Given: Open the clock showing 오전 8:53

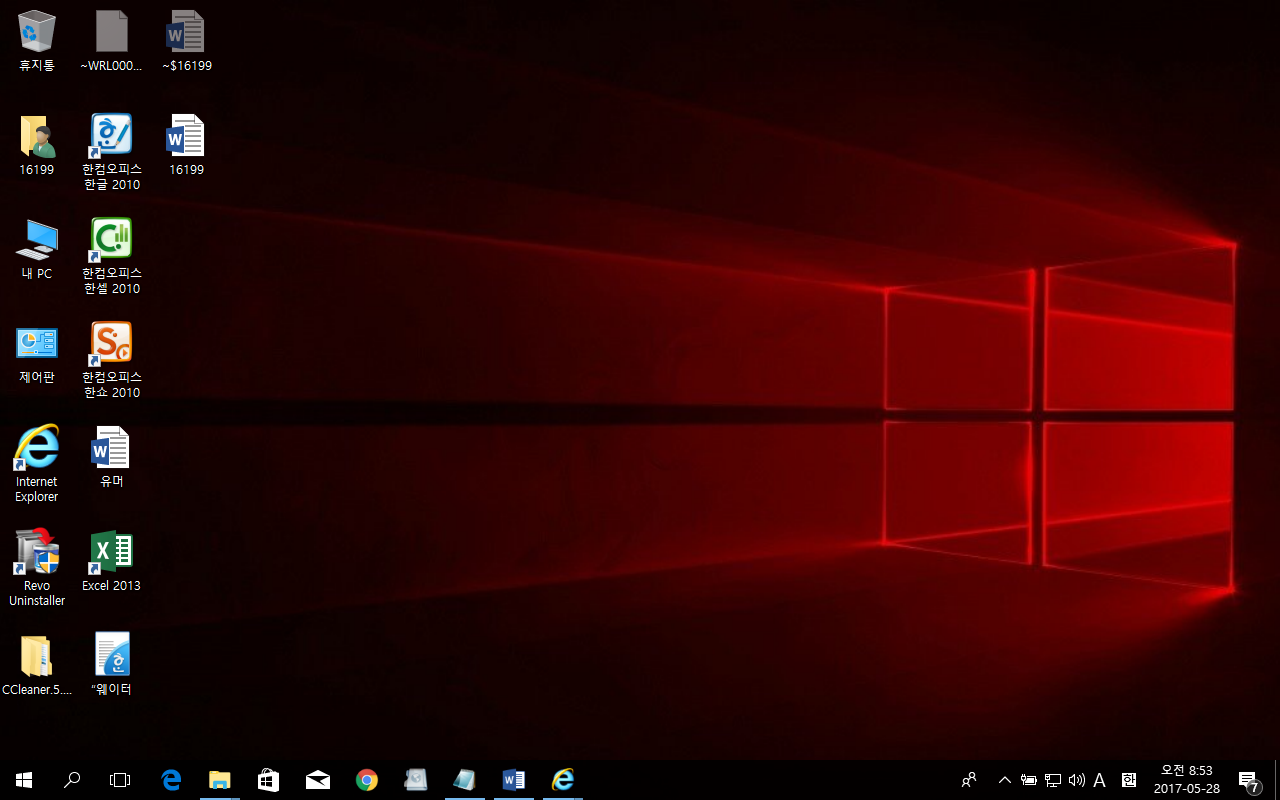Looking at the screenshot, I should tap(1186, 780).
